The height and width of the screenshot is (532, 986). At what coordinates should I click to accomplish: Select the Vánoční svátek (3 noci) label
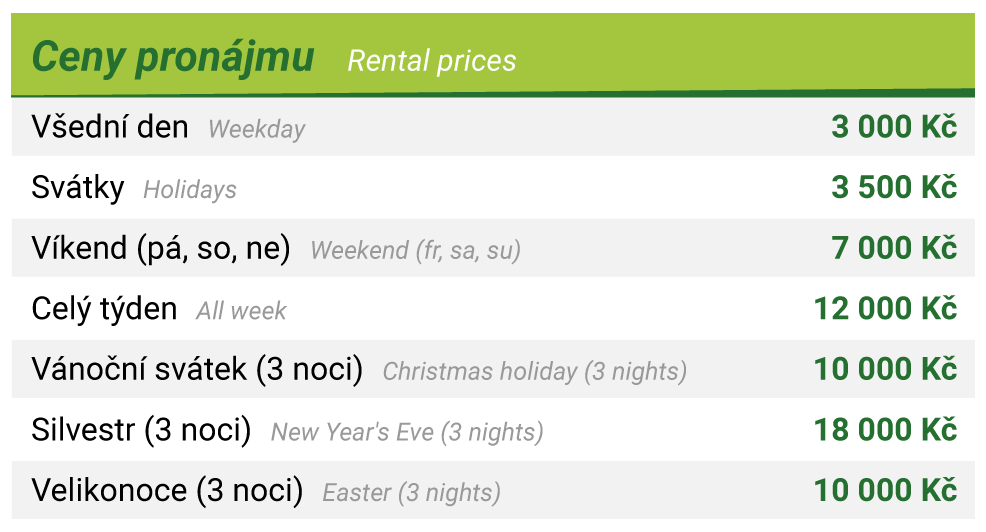pyautogui.click(x=197, y=369)
